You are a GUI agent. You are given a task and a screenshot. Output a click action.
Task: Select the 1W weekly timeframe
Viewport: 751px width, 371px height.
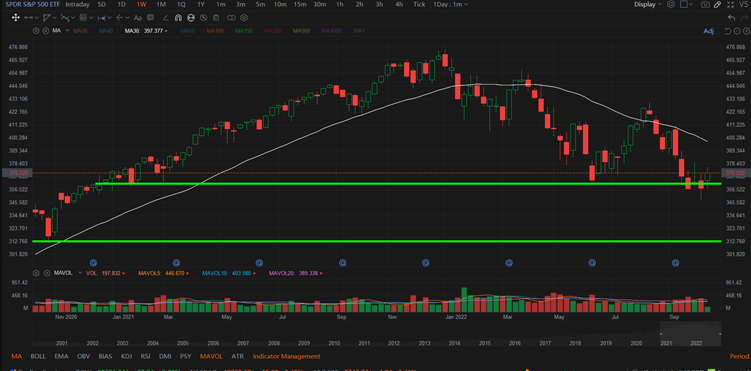(x=141, y=4)
